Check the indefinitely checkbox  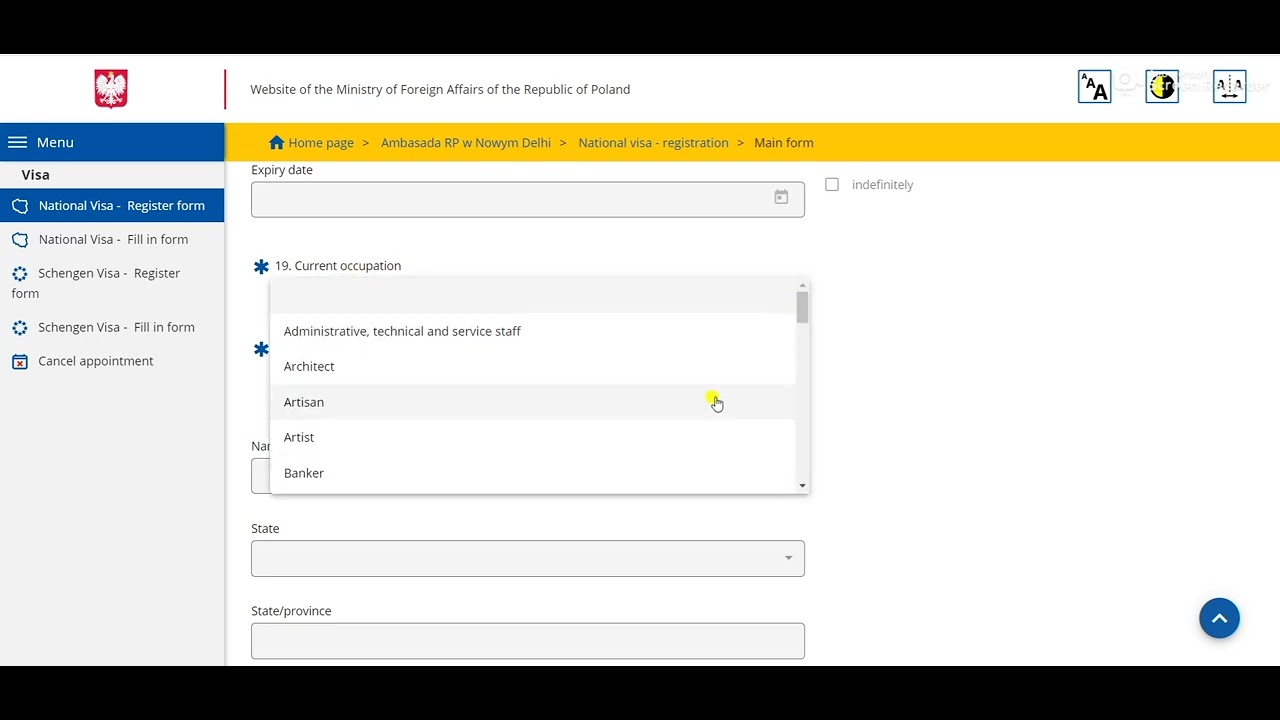point(832,185)
